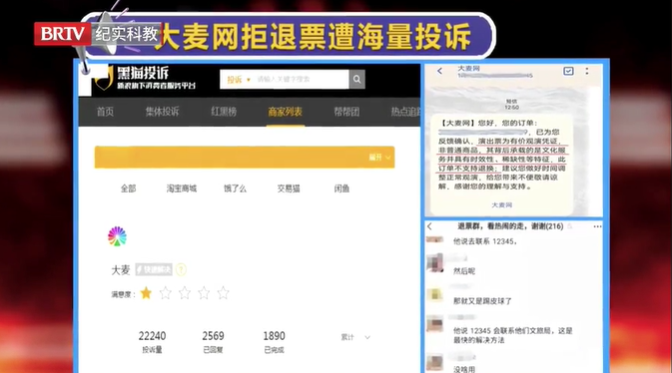Click the search magnifier button

click(x=357, y=79)
